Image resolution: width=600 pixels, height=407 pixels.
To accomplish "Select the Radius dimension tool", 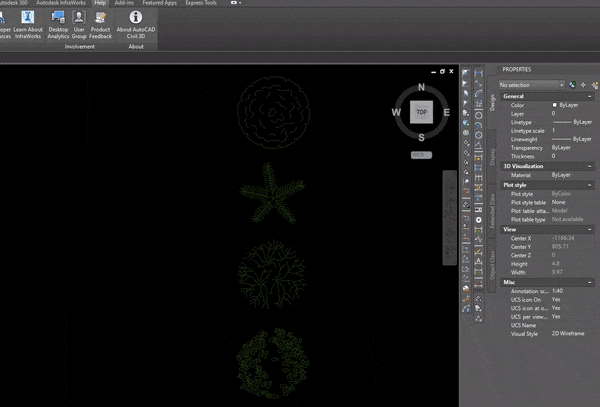I will coord(478,115).
